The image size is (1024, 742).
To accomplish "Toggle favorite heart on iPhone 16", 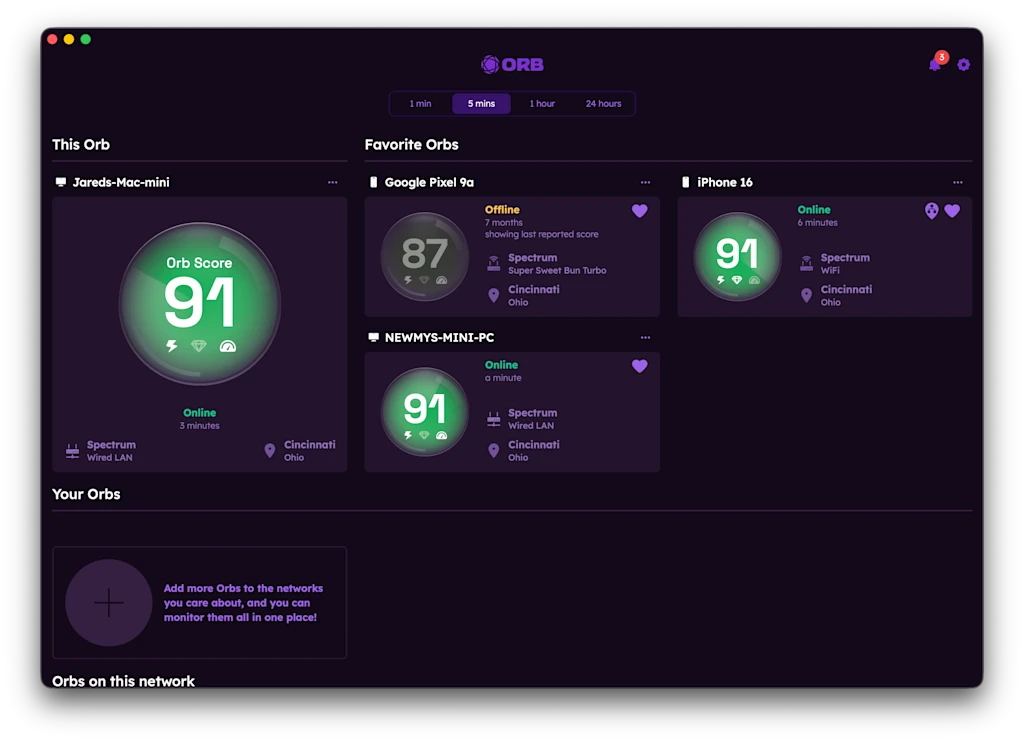I will click(952, 211).
